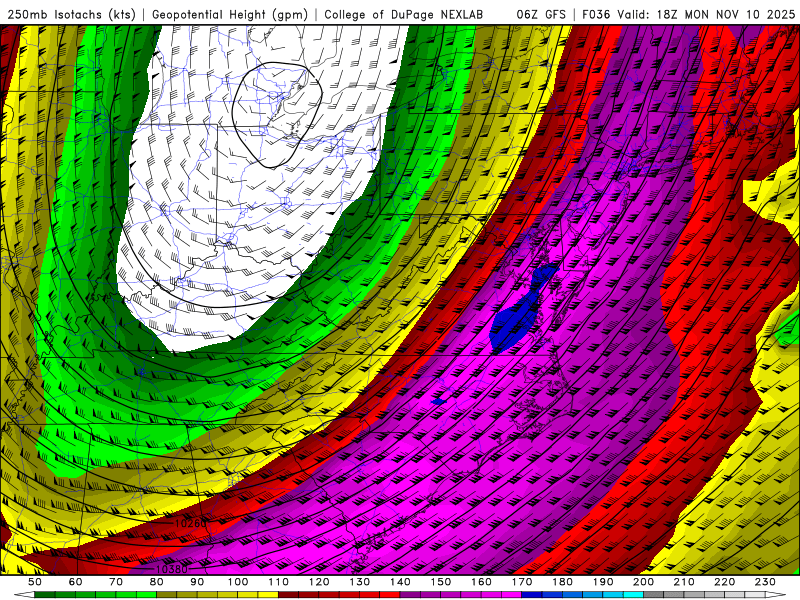Click the '250mb Isotachs (kts)' title text
The width and height of the screenshot is (800, 600).
(x=71, y=15)
